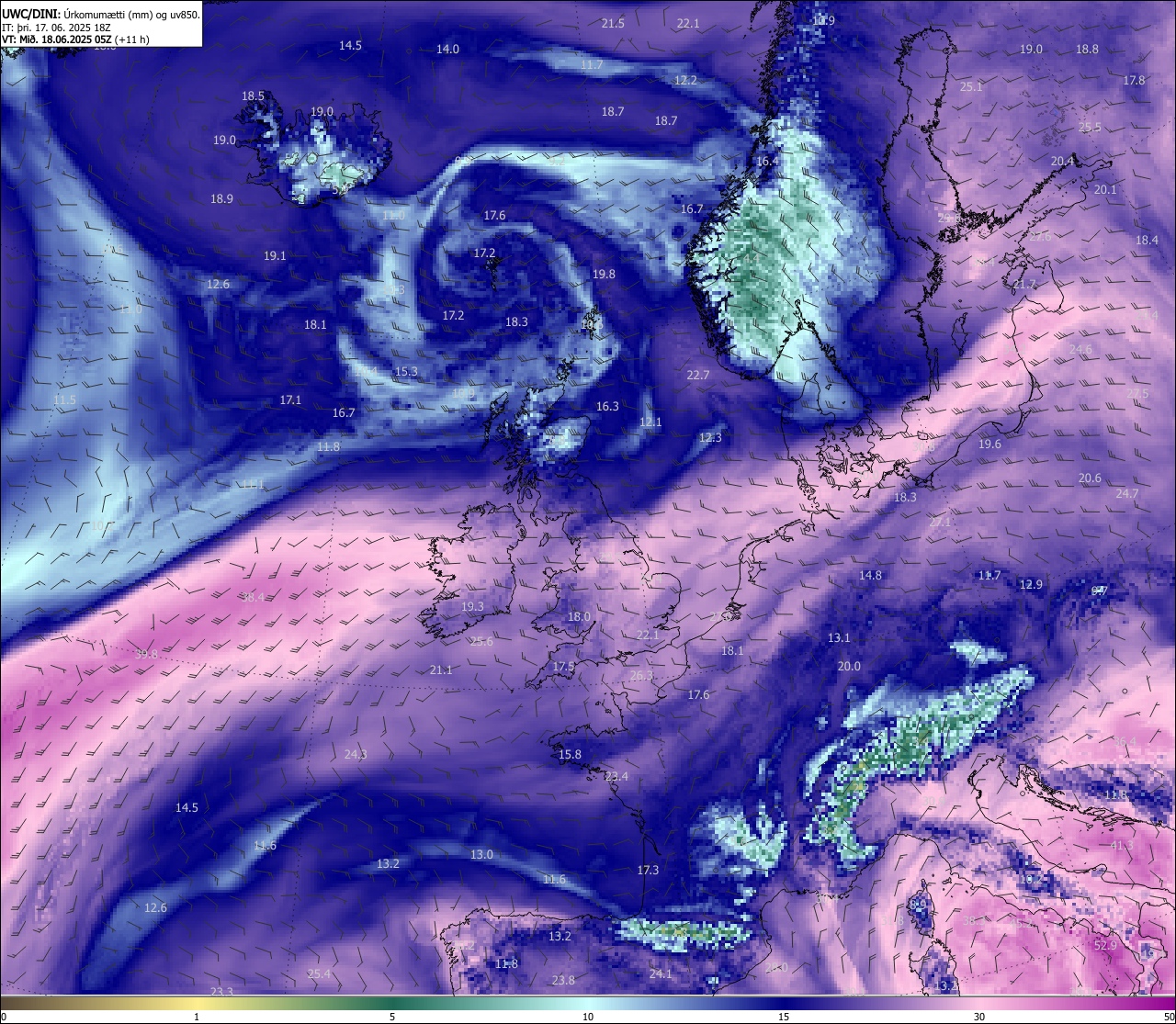Click the map value 17.8
Image resolution: width=1176 pixels, height=1024 pixels.
click(1135, 81)
